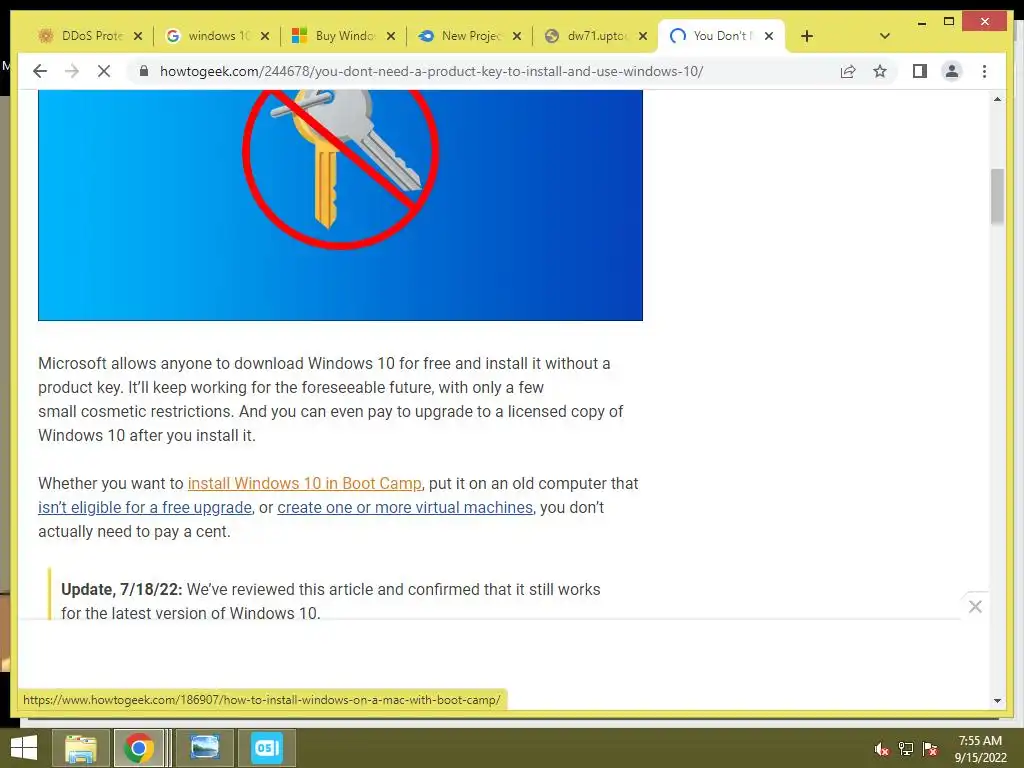Close the dw71.uptodown tab
The width and height of the screenshot is (1024, 768).
tap(643, 36)
